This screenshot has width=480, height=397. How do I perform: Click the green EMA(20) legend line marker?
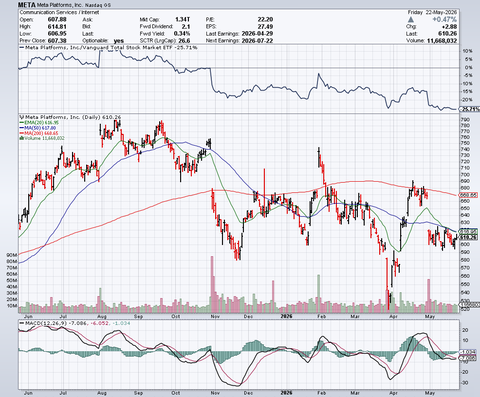pos(22,123)
